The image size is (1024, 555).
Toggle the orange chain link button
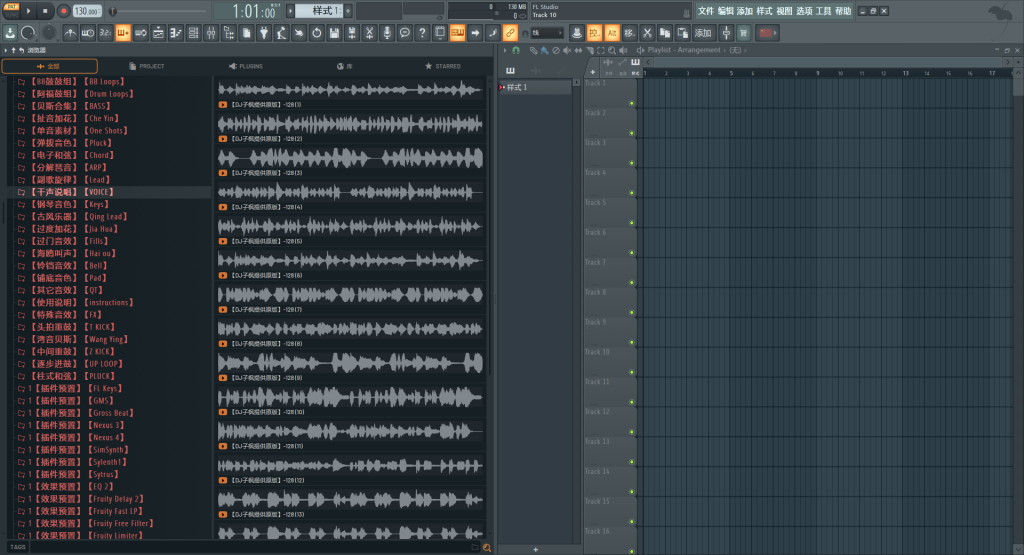click(511, 33)
